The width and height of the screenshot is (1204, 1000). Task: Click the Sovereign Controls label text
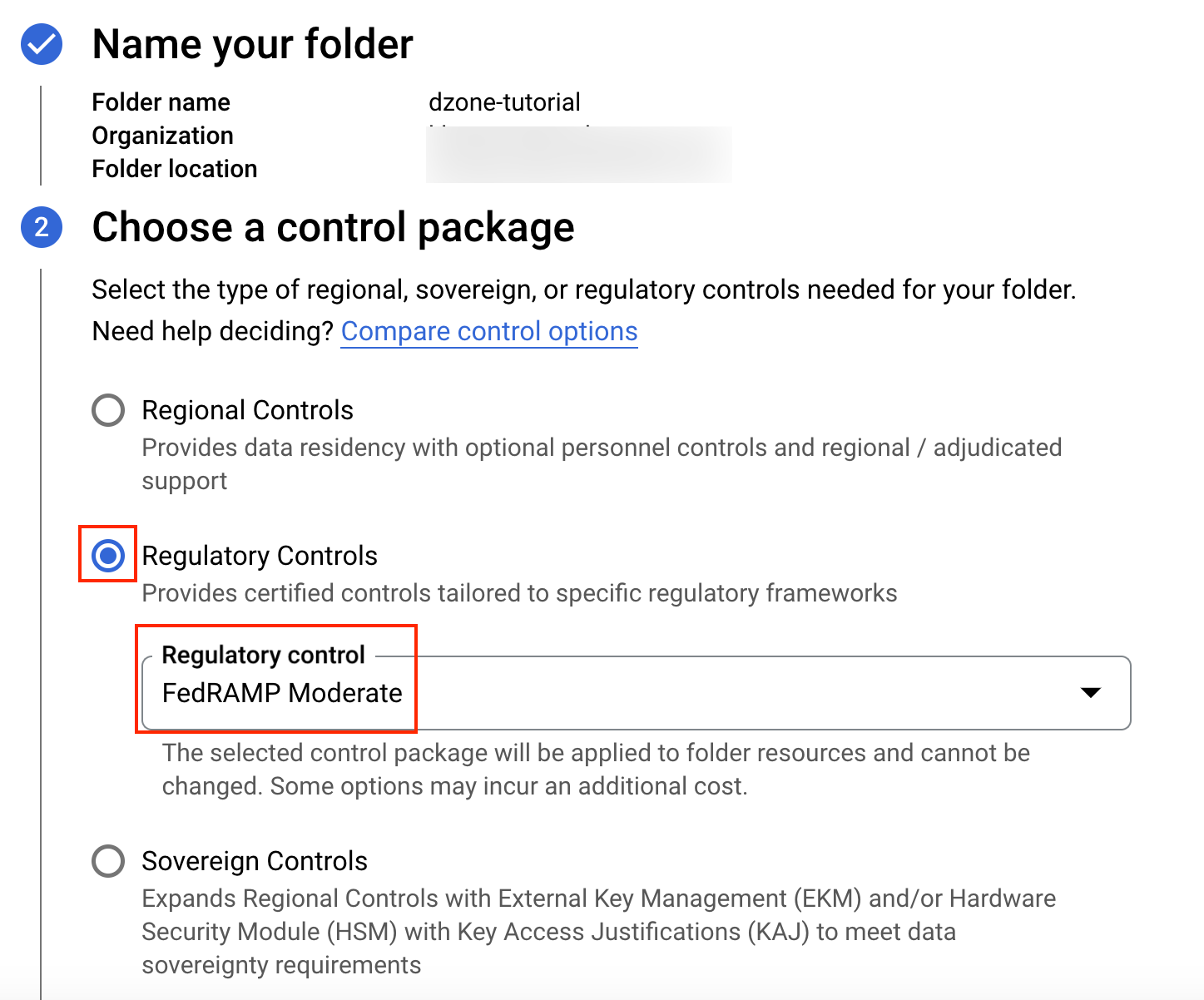[255, 862]
